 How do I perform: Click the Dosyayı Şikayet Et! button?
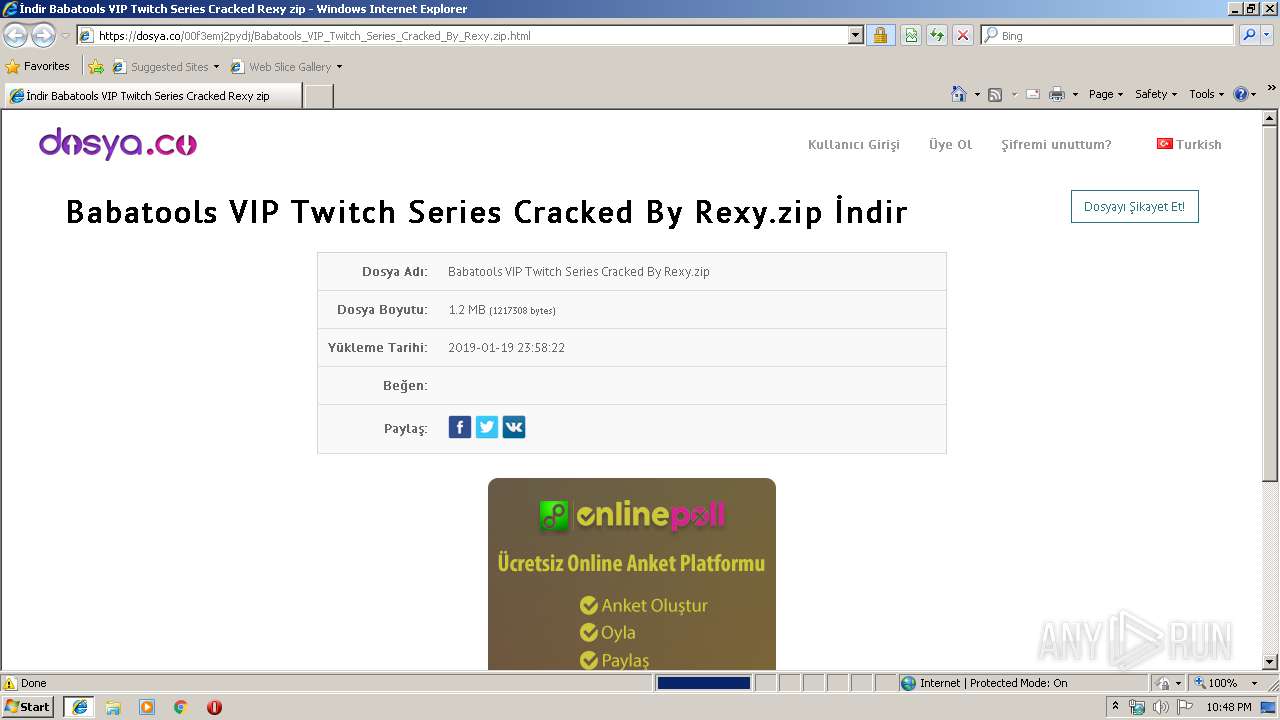(1134, 207)
